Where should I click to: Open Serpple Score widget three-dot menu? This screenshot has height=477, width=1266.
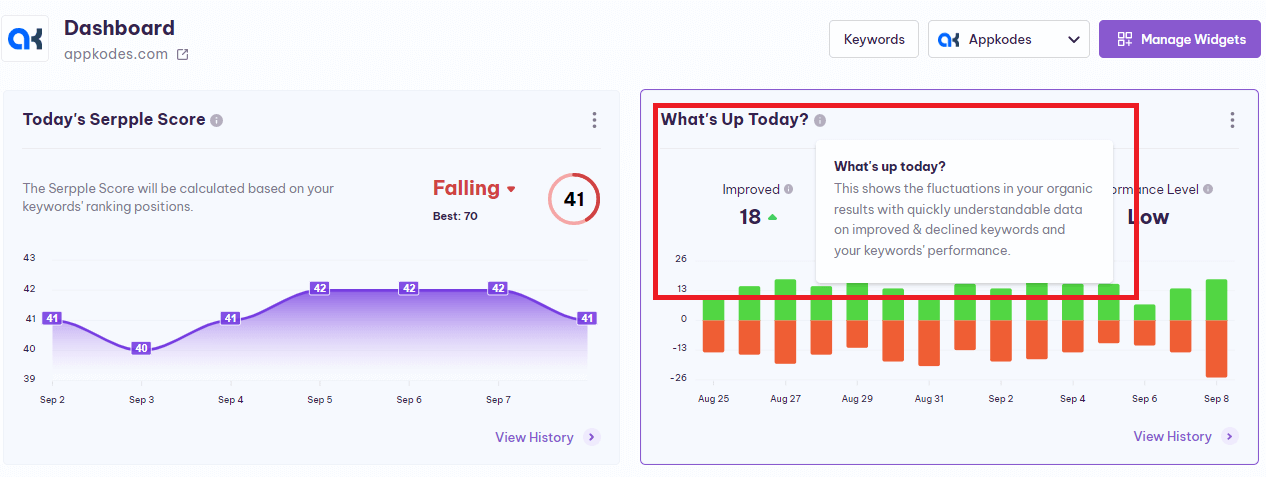coord(594,120)
